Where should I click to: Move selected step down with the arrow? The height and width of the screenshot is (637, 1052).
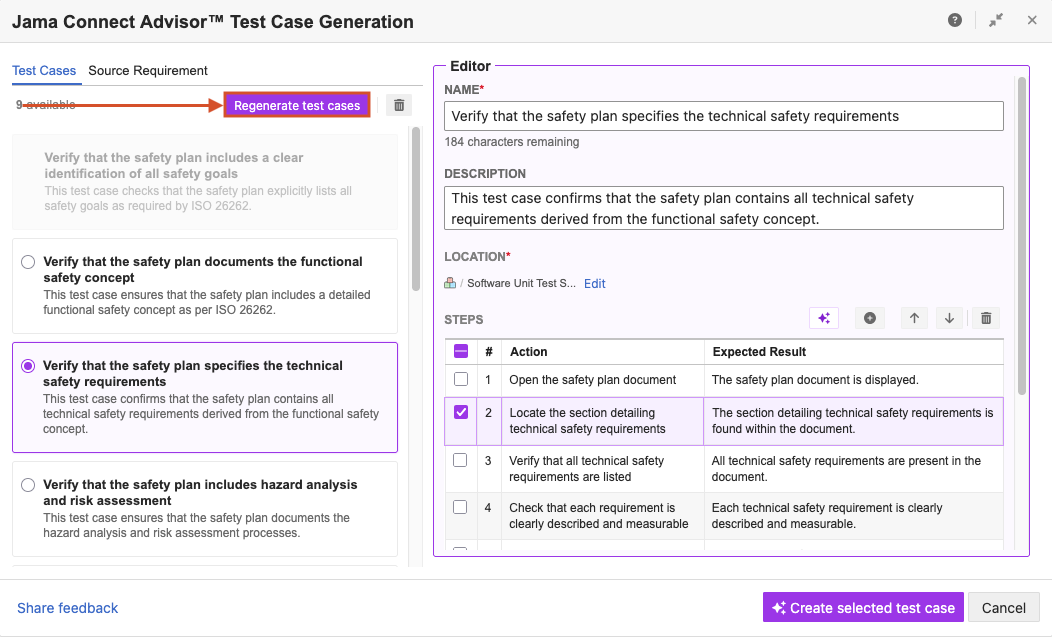[949, 318]
